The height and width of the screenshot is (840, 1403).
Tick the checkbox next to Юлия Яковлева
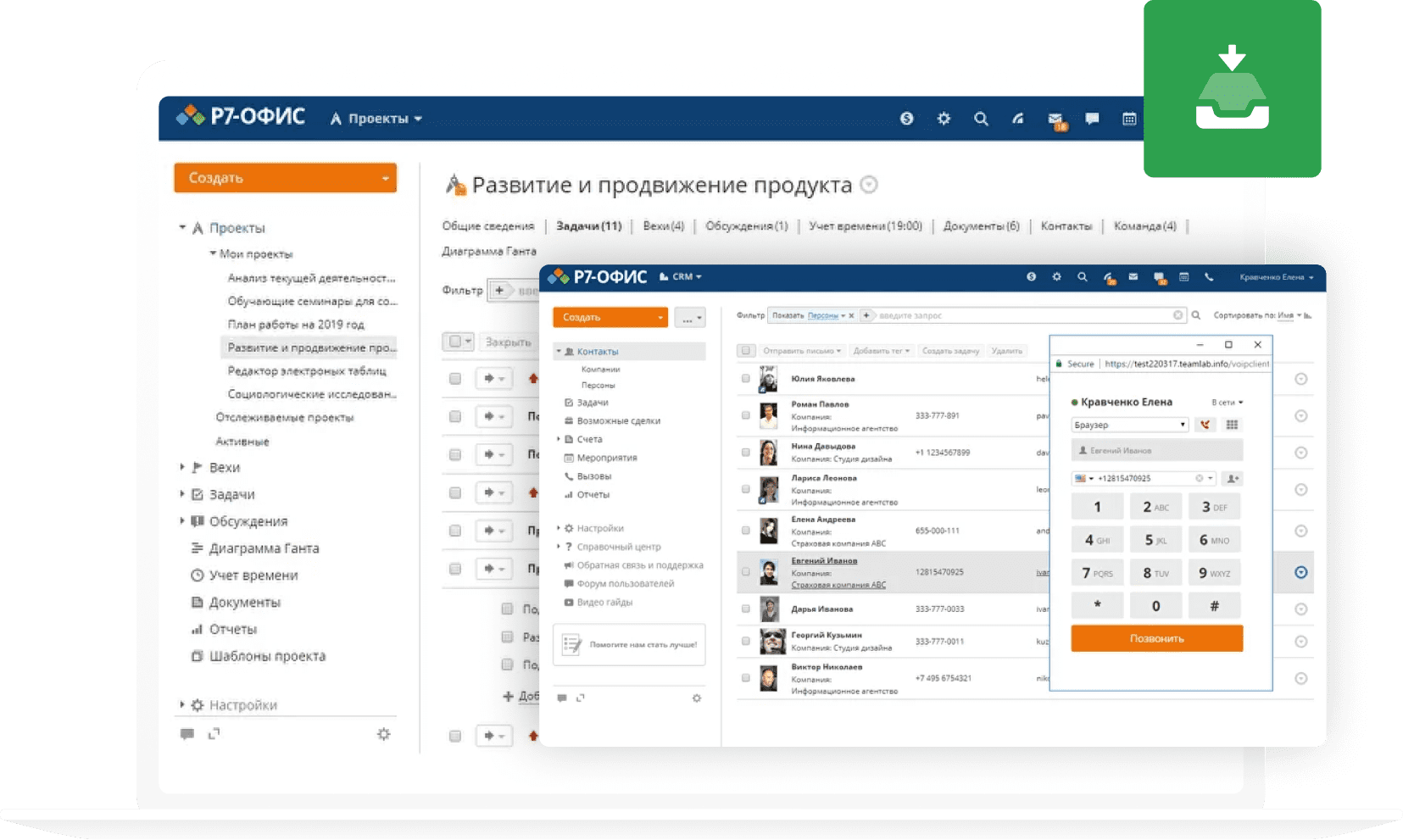746,379
